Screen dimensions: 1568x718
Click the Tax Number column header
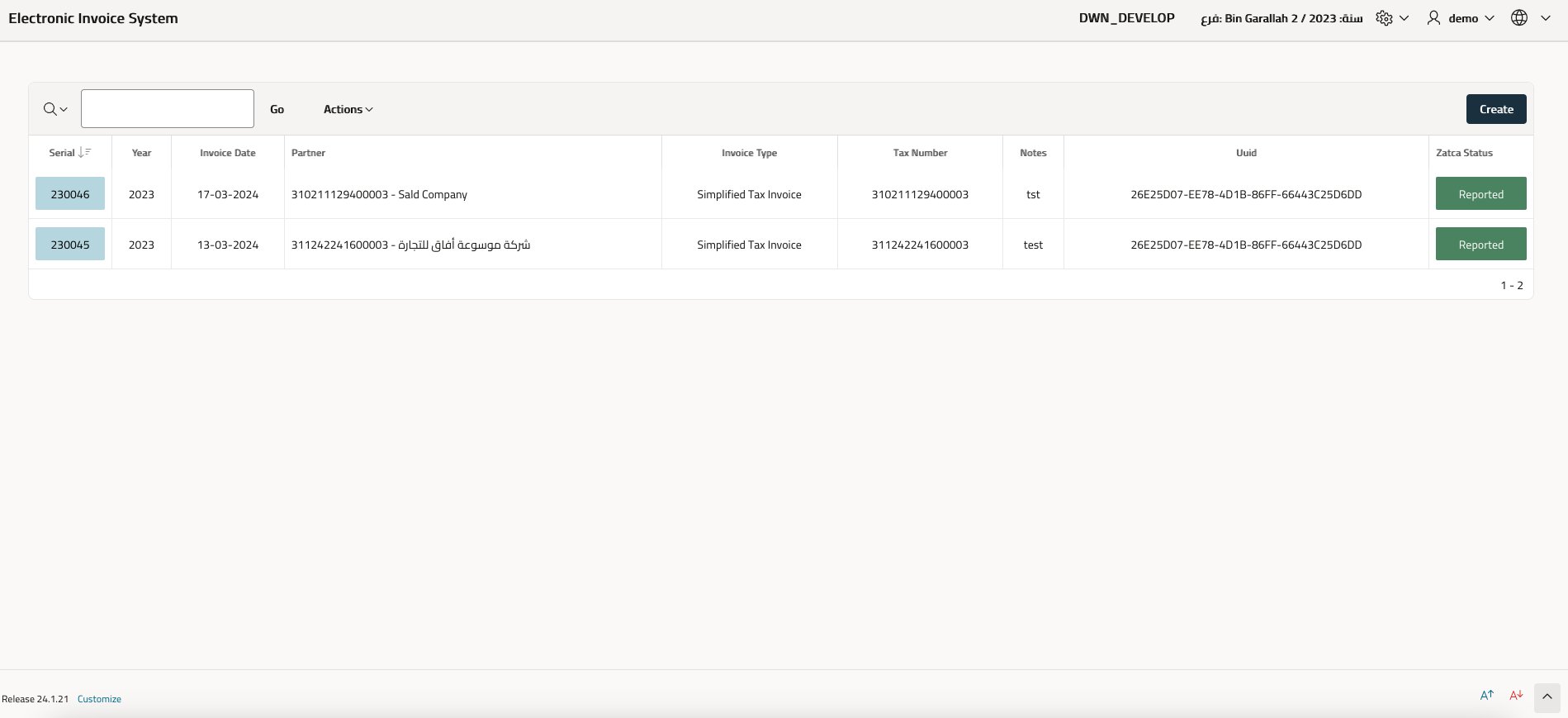pos(920,153)
